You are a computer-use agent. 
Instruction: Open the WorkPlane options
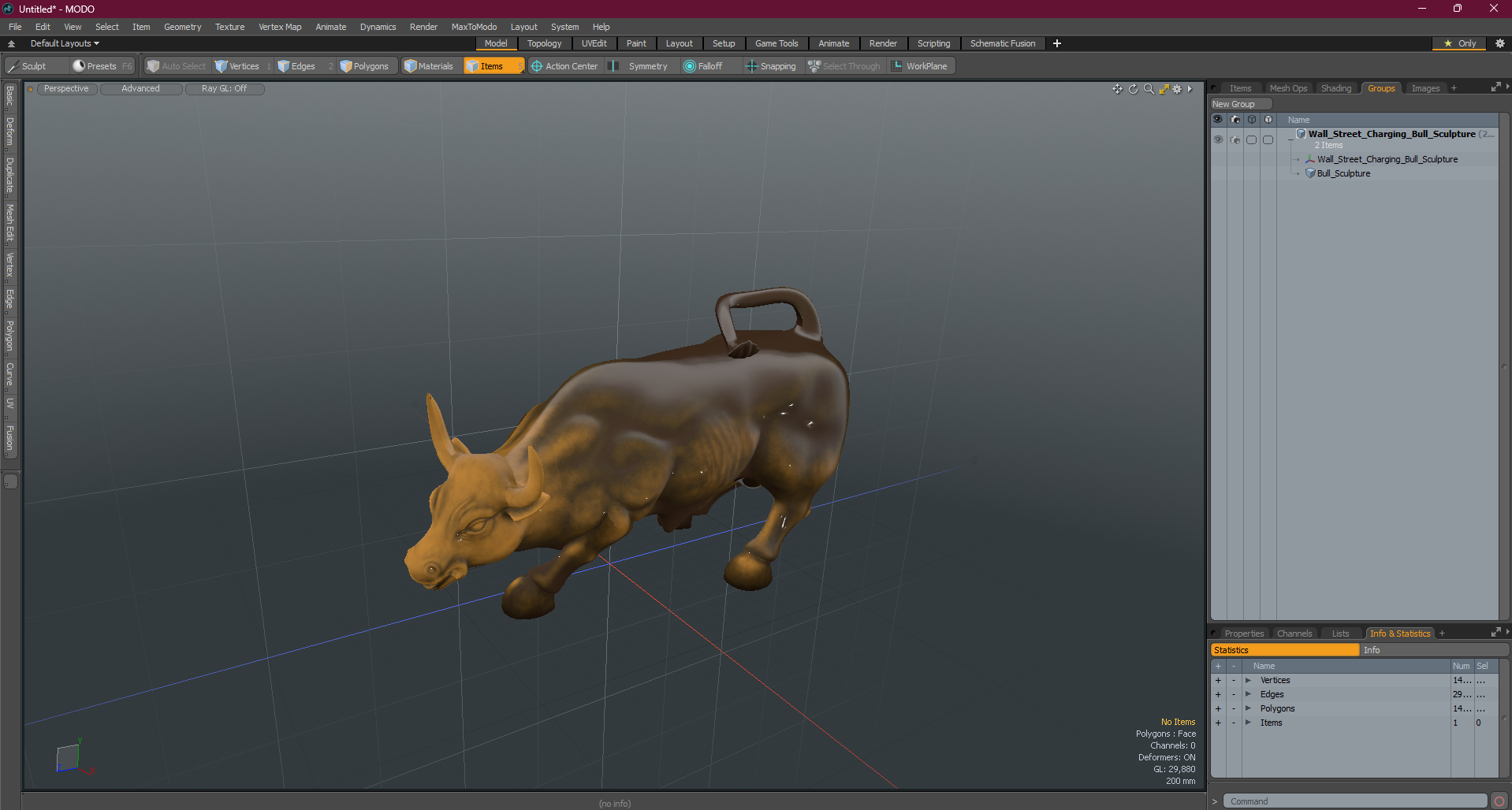(x=920, y=66)
